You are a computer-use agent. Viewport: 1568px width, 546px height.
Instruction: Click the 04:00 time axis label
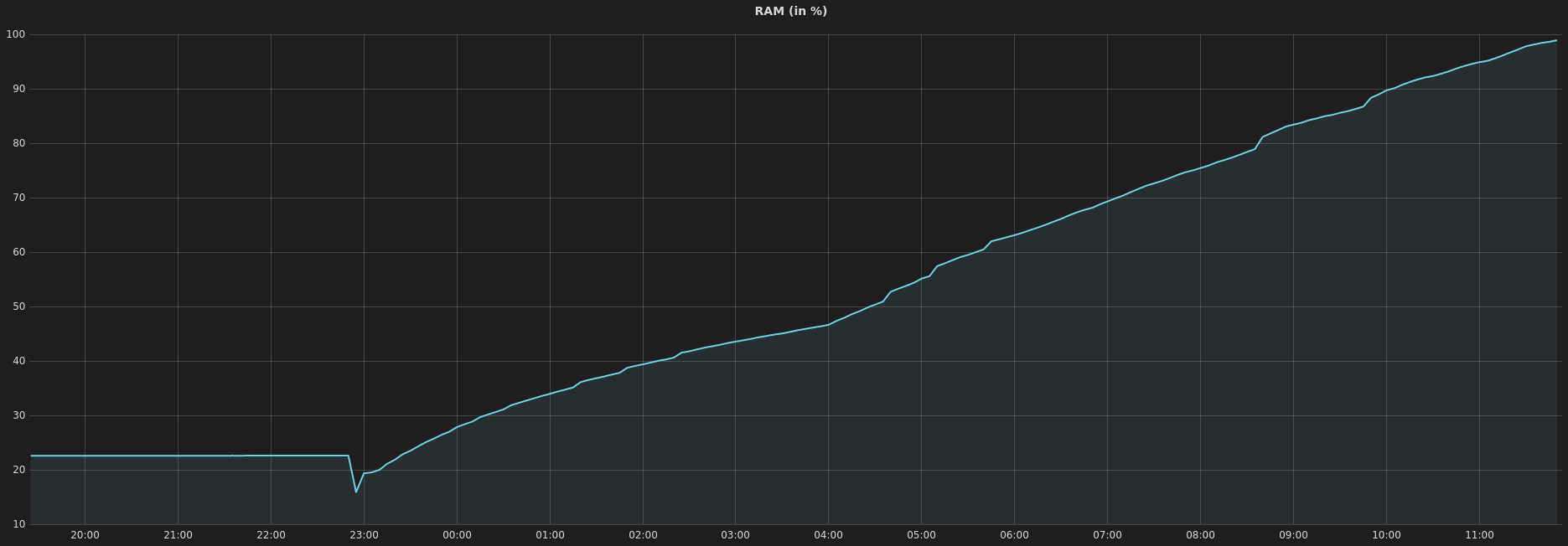(828, 535)
